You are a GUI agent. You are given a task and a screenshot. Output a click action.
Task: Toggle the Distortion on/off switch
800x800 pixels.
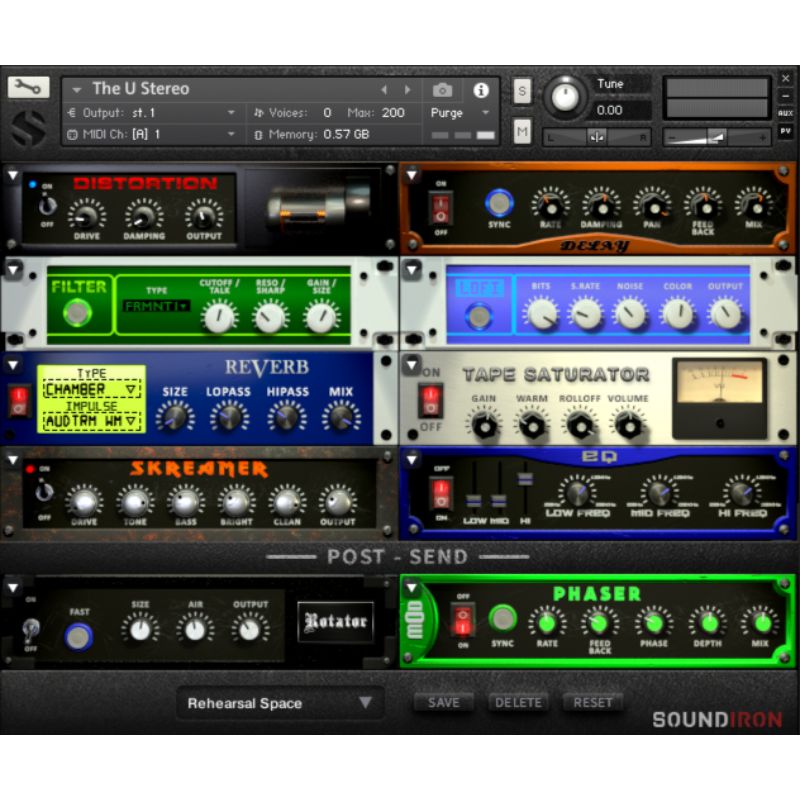(47, 206)
